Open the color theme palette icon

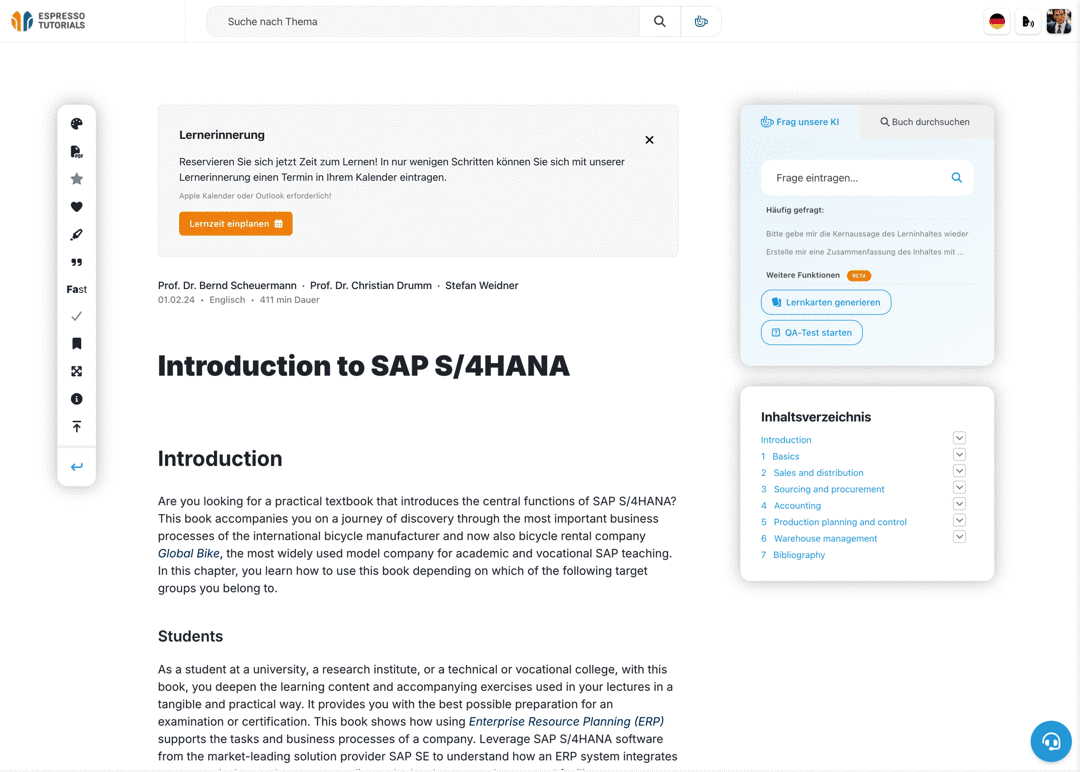76,123
